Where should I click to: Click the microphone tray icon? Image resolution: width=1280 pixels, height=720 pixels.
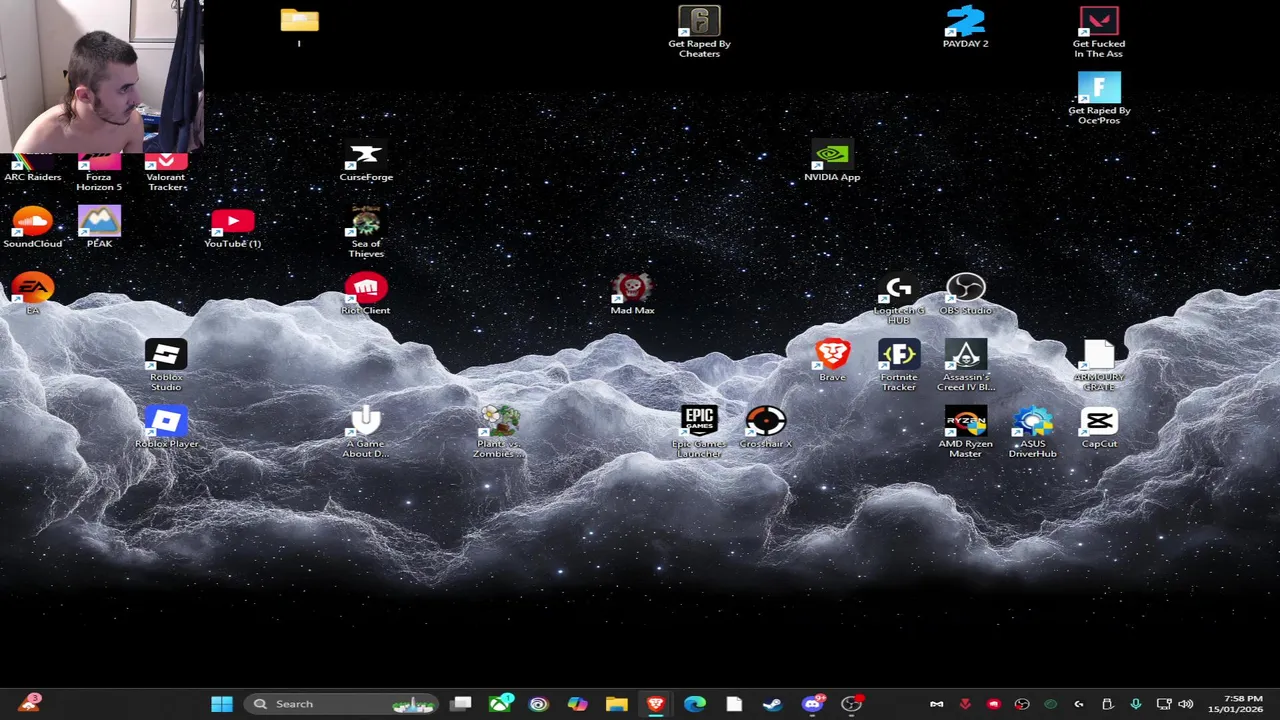1135,704
